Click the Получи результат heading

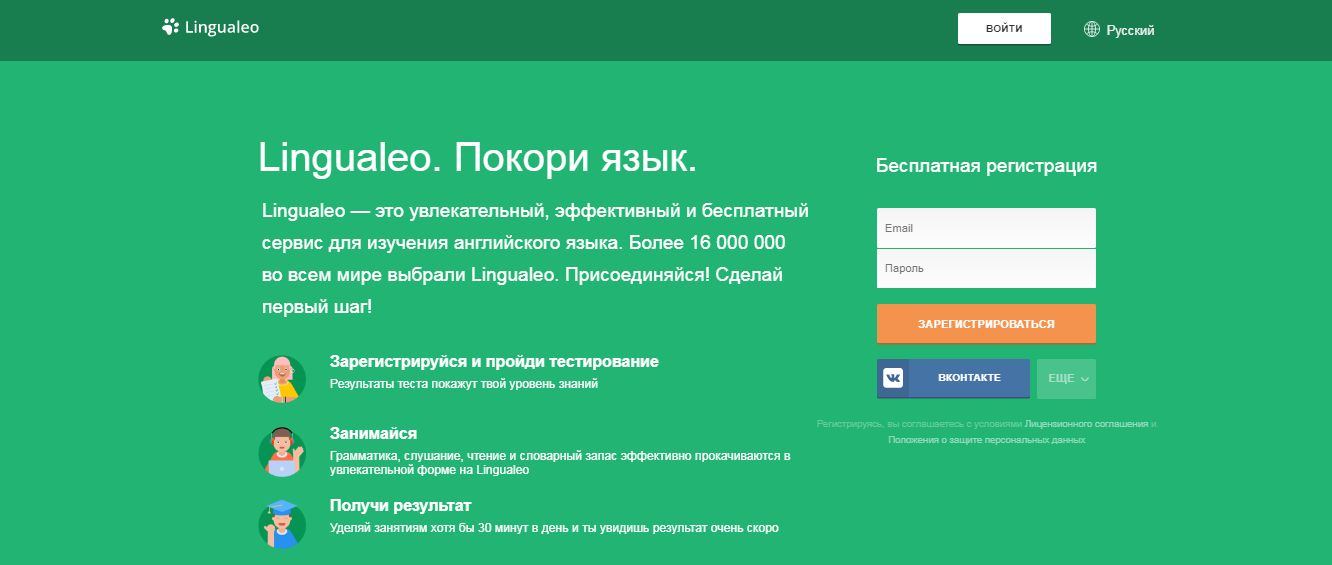click(400, 505)
